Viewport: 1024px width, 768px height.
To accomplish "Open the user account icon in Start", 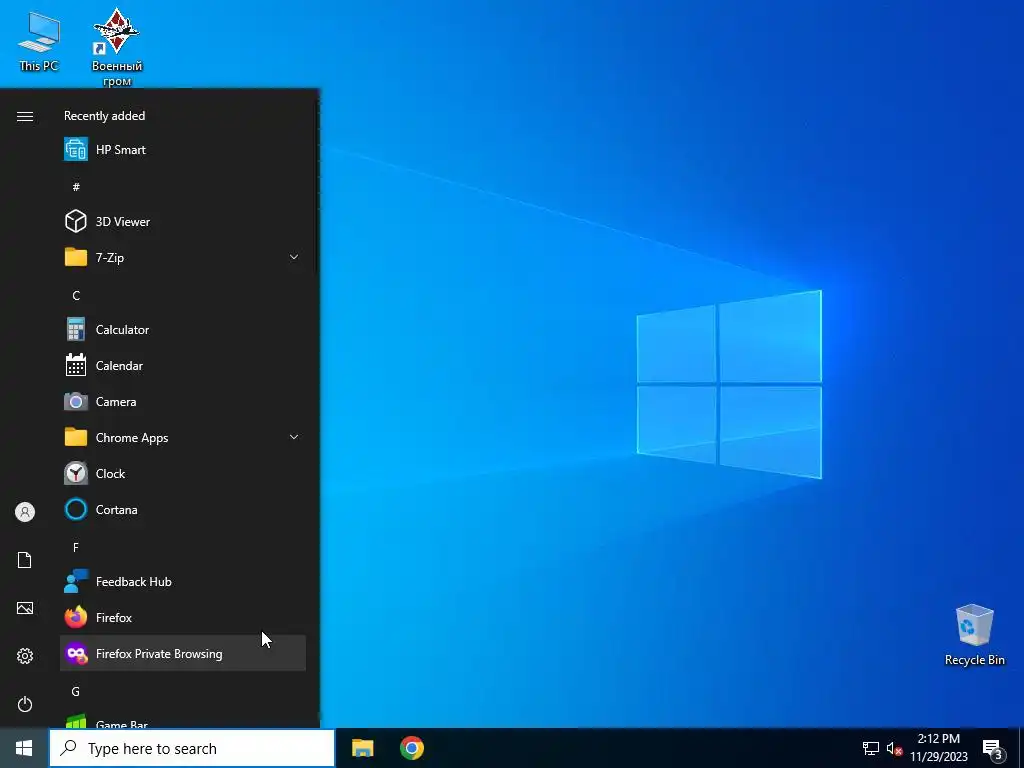I will [x=25, y=512].
